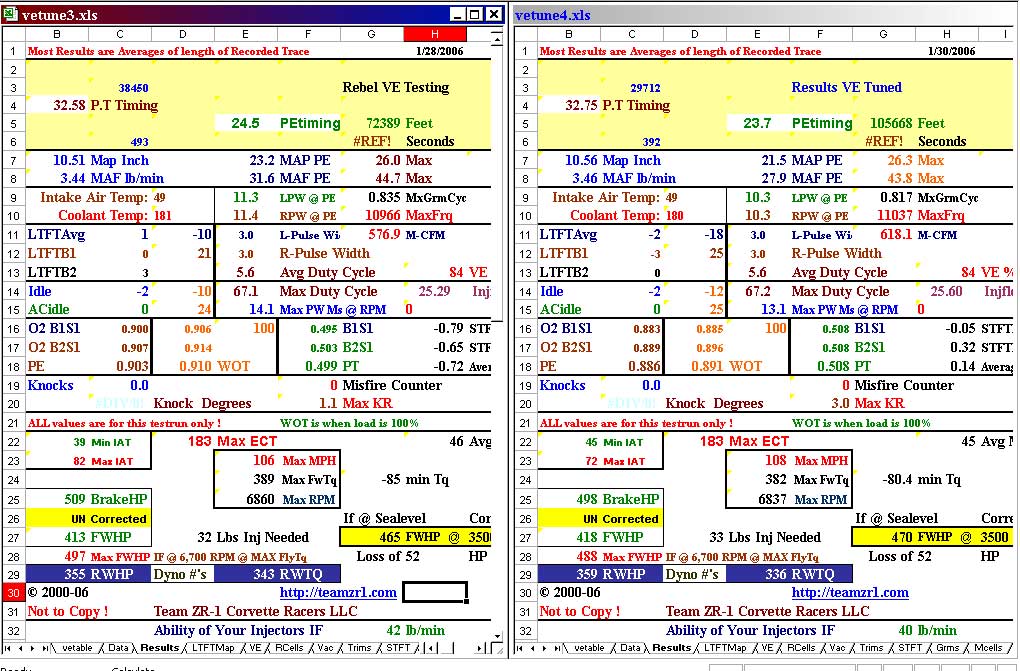Jump to last sheet tab in vetune3.xls

pyautogui.click(x=44, y=648)
